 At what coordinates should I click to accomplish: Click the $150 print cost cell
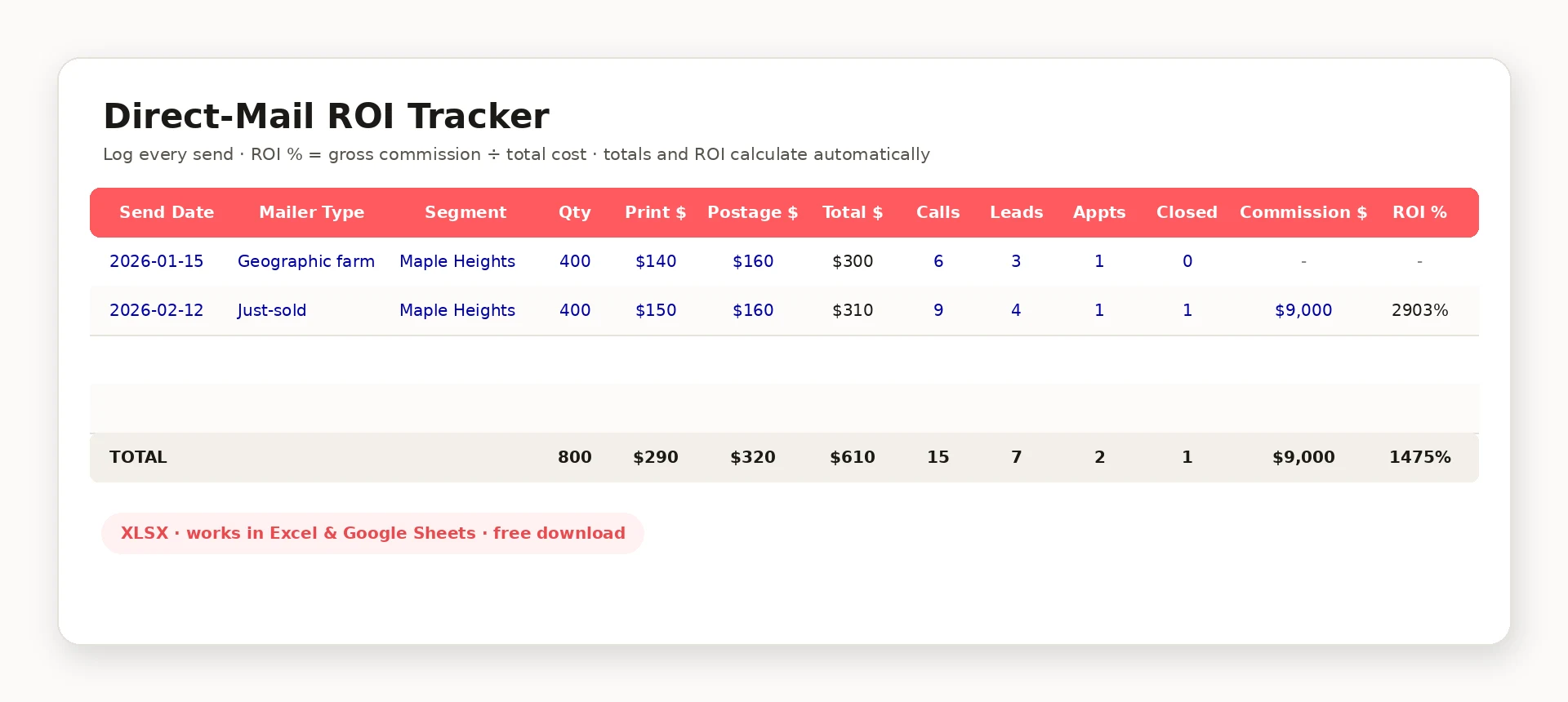(656, 310)
